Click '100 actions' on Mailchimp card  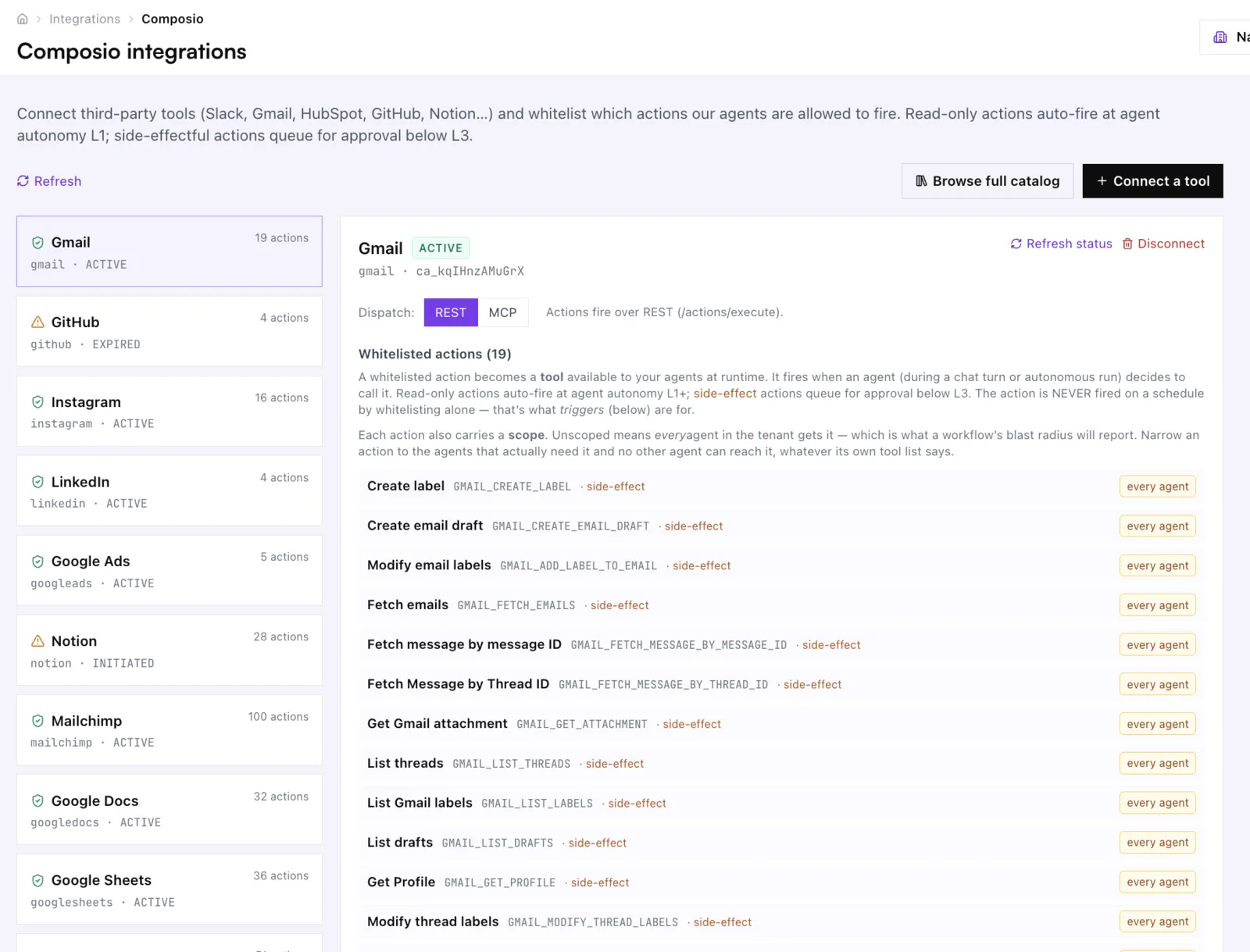pyautogui.click(x=278, y=716)
